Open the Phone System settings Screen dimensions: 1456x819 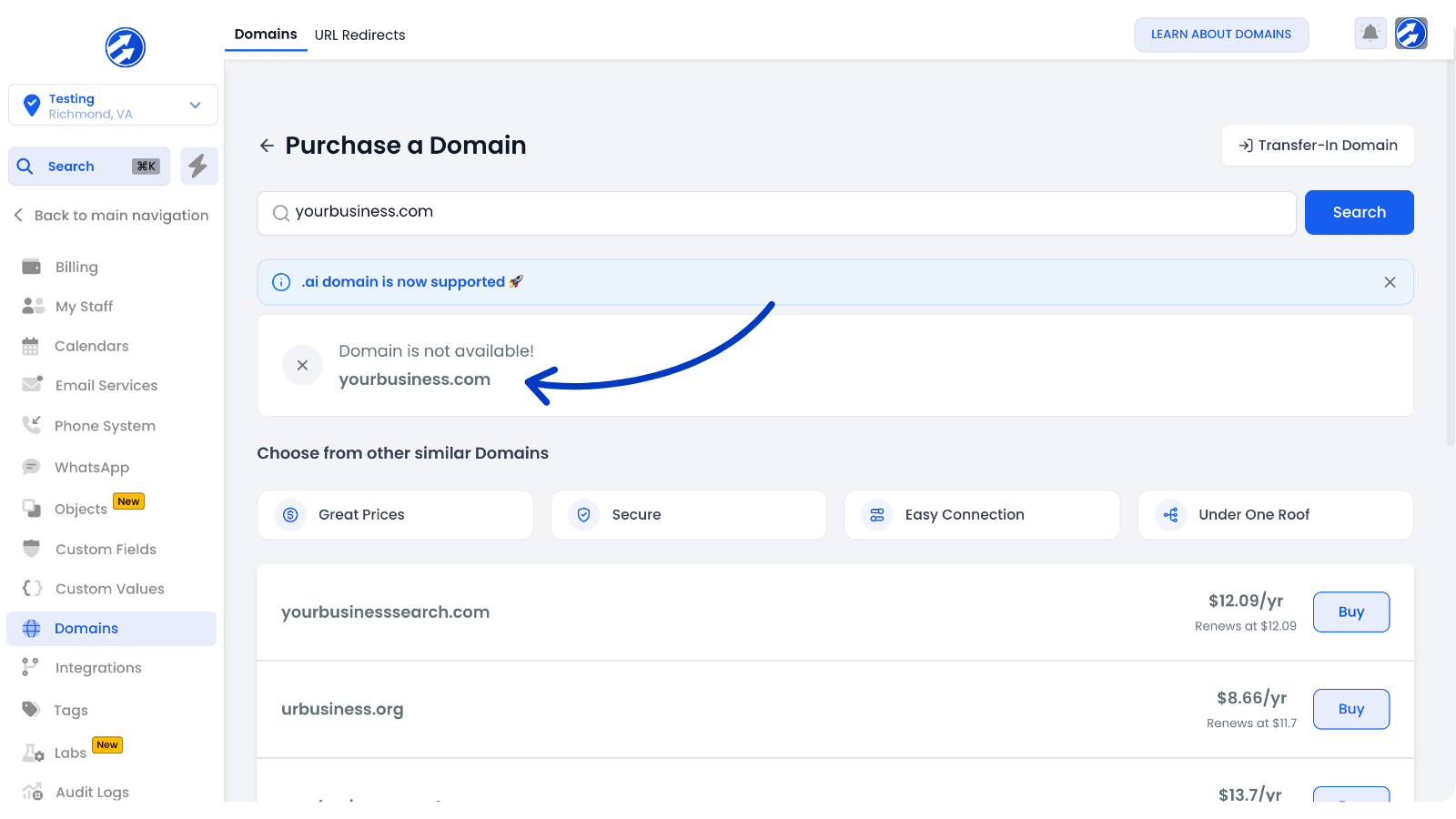coord(105,426)
